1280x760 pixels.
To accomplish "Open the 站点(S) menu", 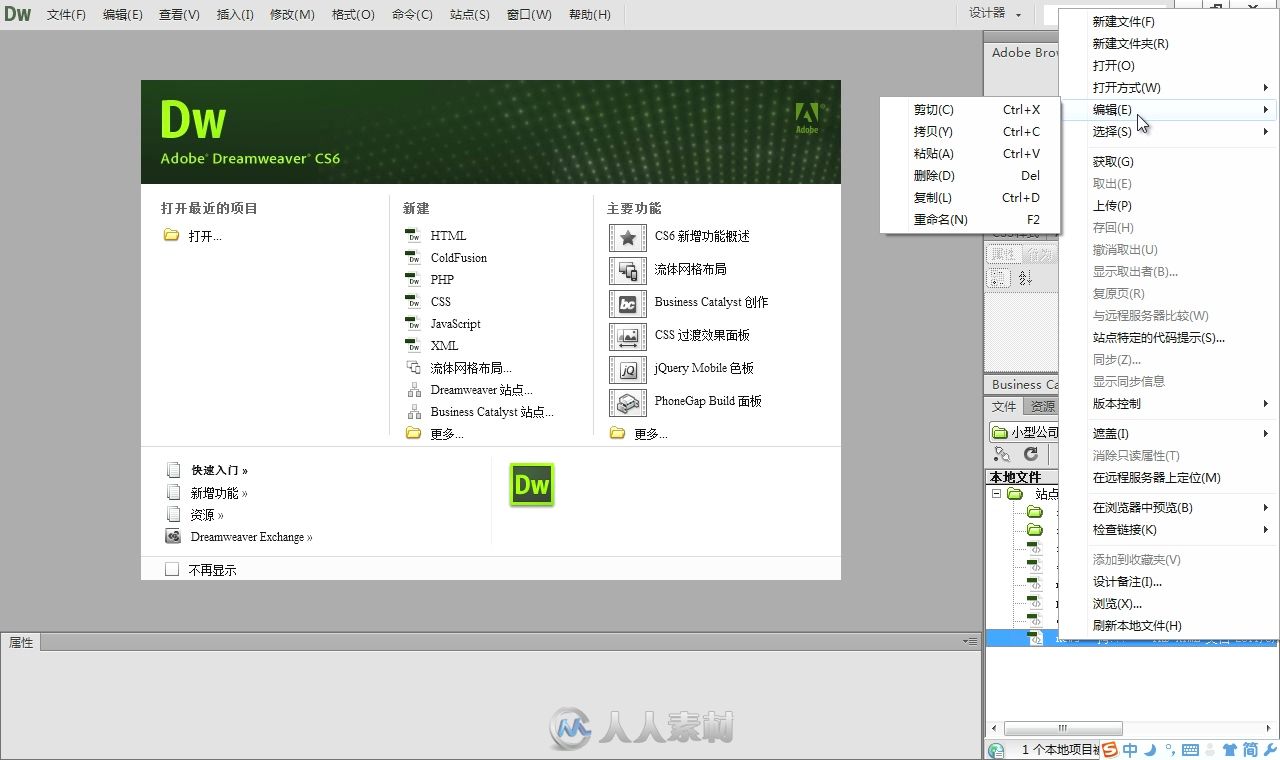I will 470,14.
